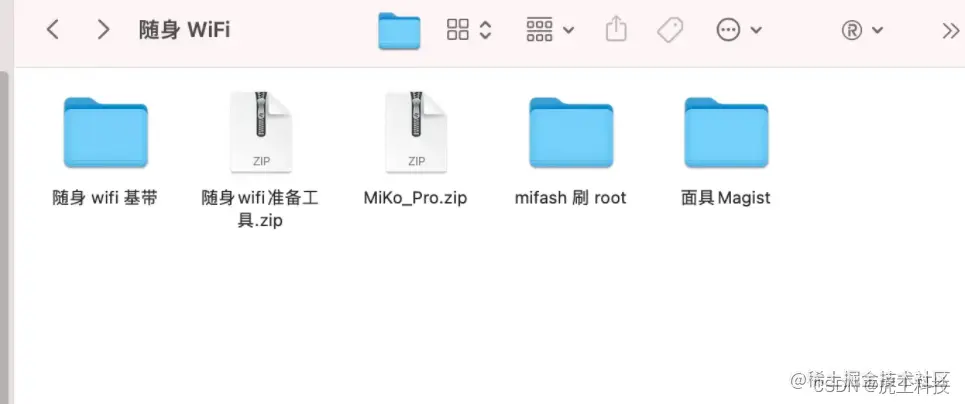The width and height of the screenshot is (965, 404).
Task: Click the 面具Magist label
Action: coord(726,198)
